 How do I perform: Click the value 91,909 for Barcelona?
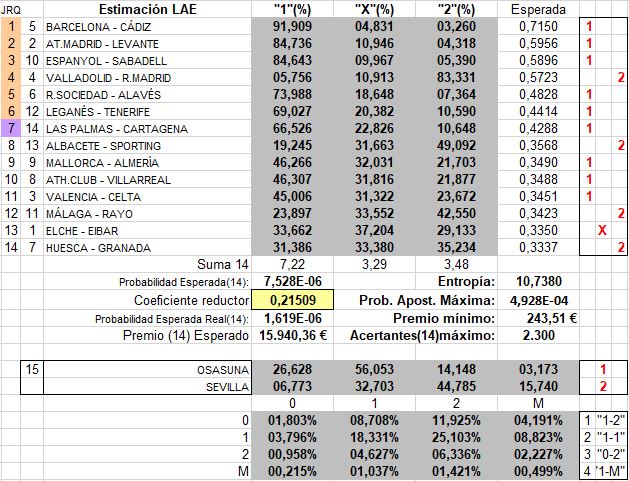[x=292, y=26]
